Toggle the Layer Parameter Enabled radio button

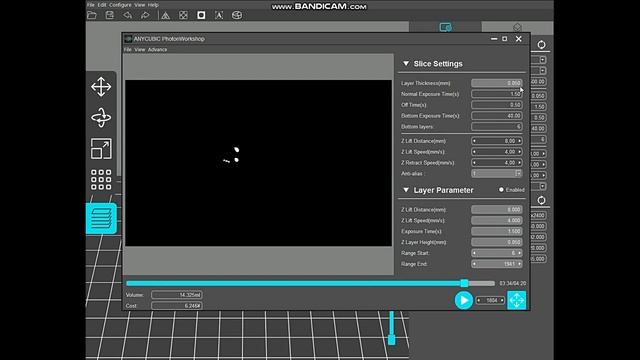click(x=501, y=190)
